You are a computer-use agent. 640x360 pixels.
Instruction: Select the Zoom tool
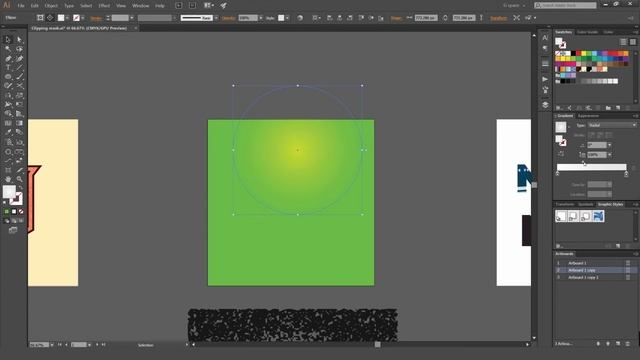tap(19, 179)
